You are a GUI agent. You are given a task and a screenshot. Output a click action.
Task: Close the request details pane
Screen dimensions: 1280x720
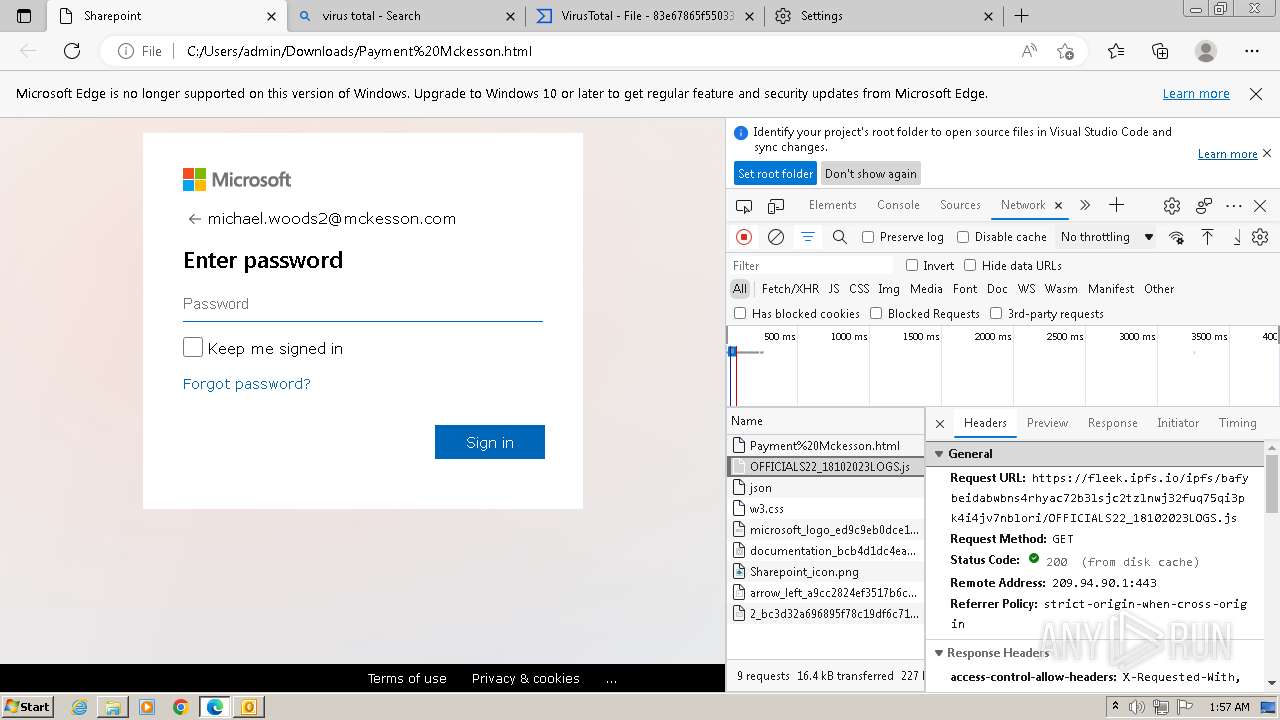pos(940,423)
